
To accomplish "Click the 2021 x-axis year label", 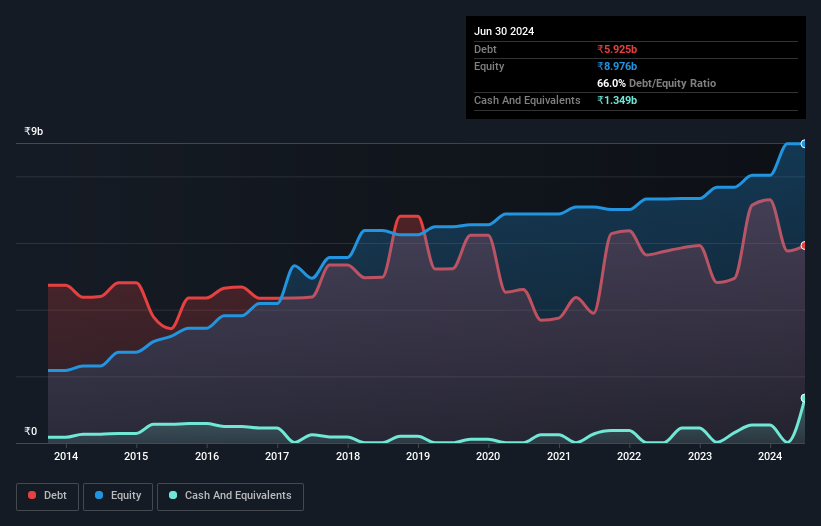I will click(x=559, y=456).
